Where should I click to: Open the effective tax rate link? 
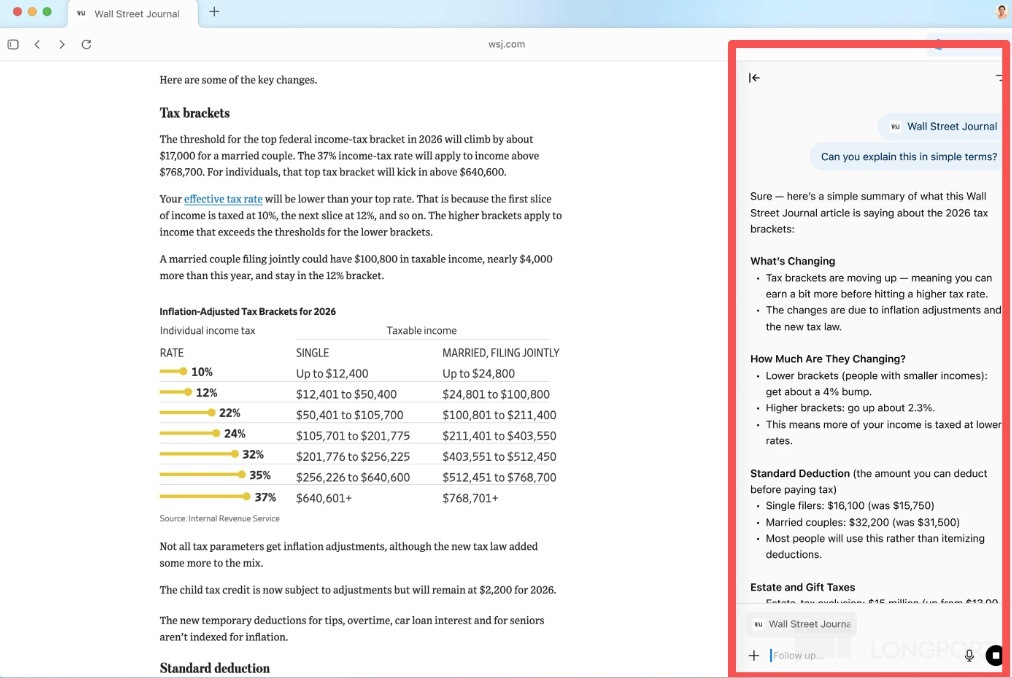point(223,199)
